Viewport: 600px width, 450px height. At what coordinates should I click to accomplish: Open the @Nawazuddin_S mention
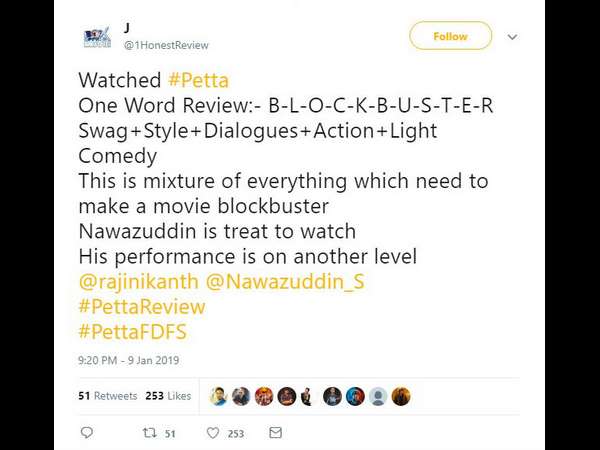tap(285, 282)
